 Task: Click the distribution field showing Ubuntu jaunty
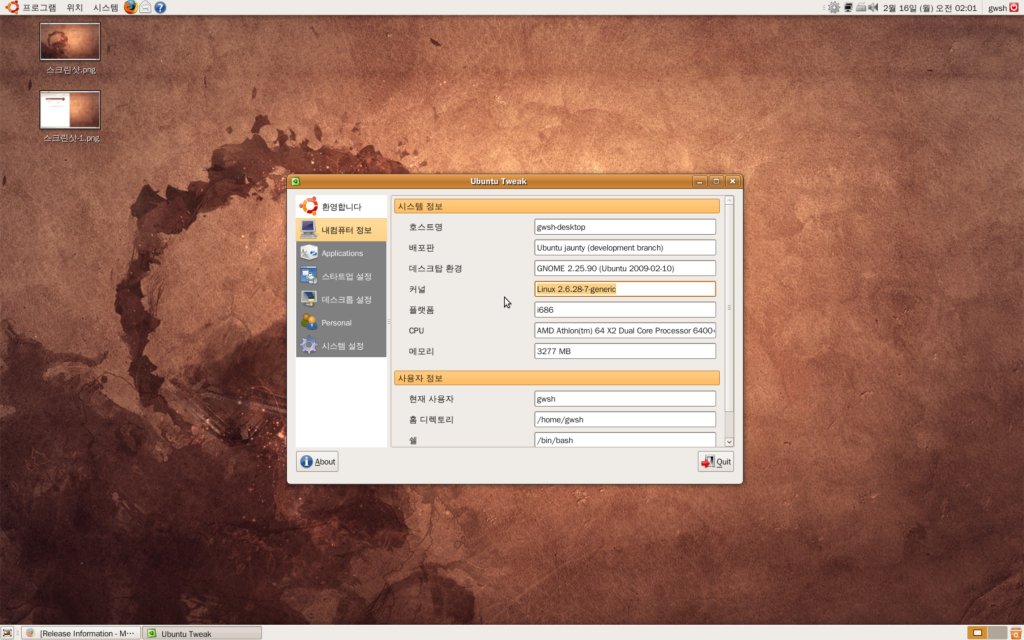point(624,248)
